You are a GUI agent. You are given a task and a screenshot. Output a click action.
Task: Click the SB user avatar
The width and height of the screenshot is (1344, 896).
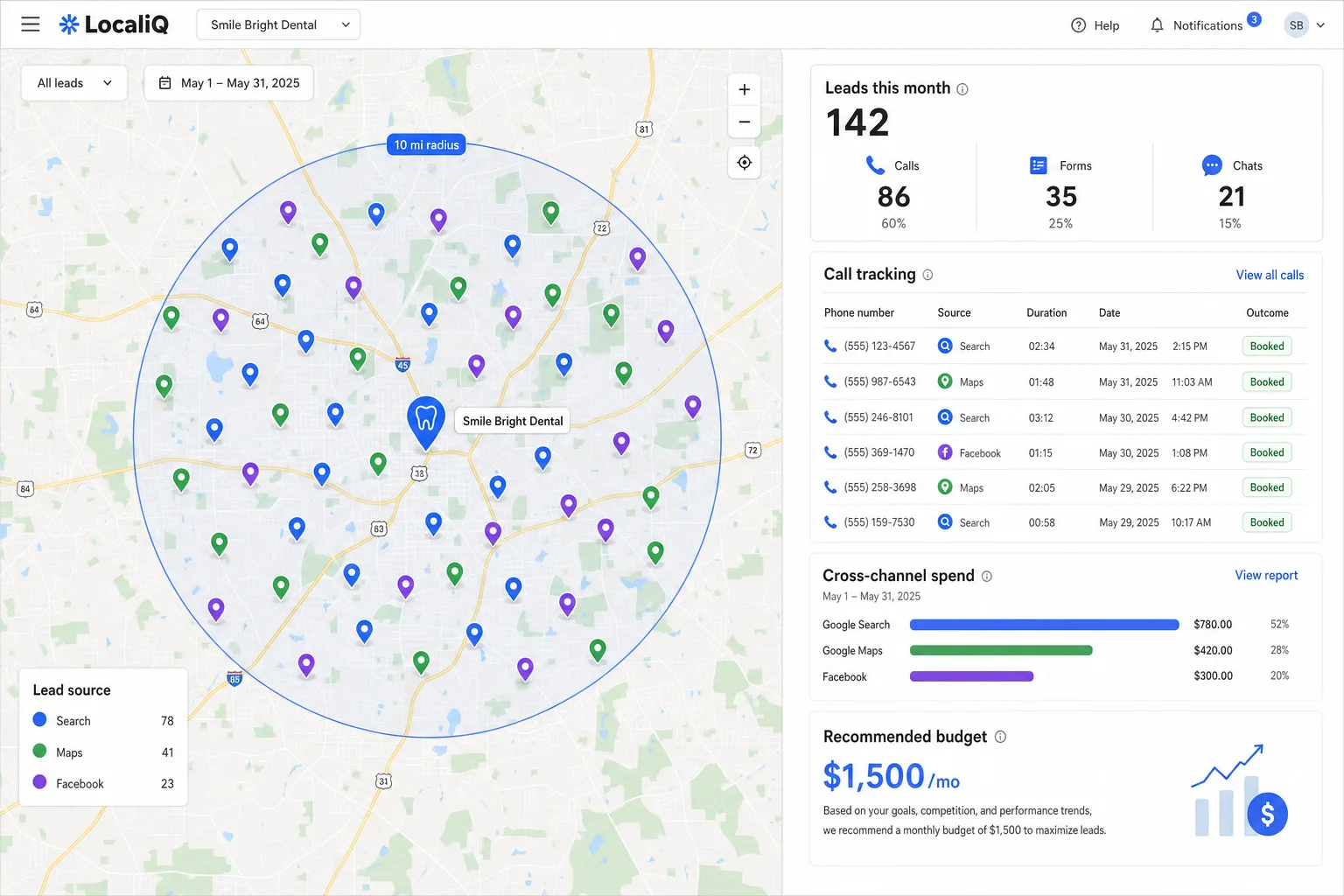tap(1297, 25)
